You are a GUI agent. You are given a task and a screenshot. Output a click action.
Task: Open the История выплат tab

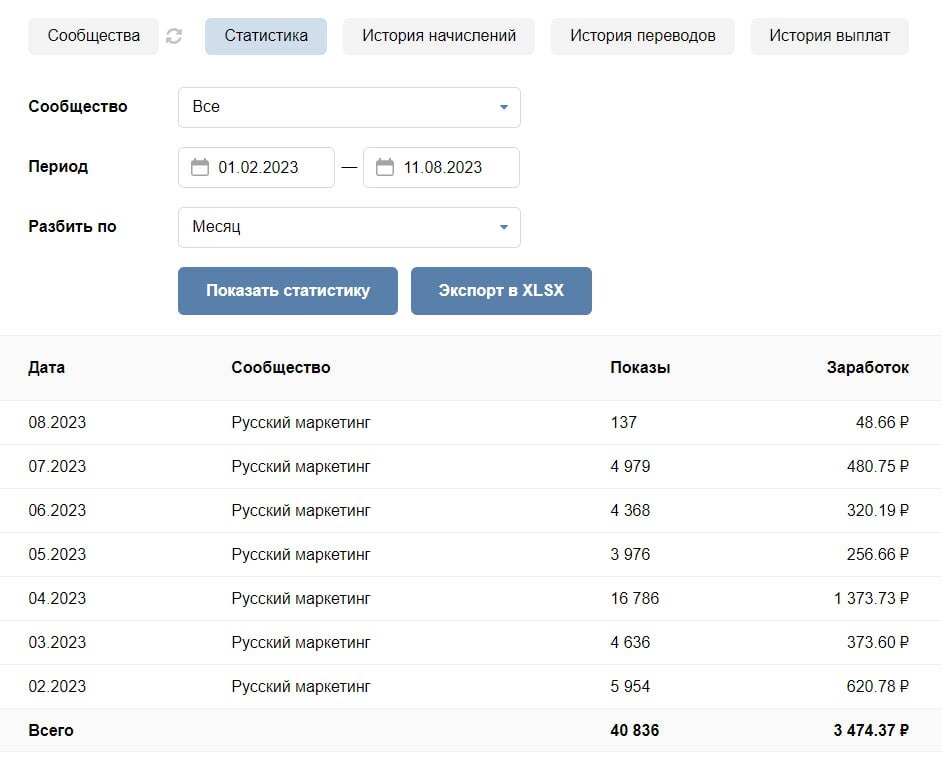point(830,36)
